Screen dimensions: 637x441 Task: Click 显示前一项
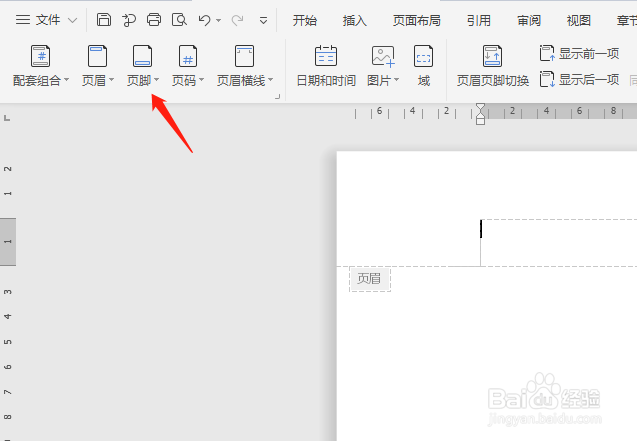(579, 54)
